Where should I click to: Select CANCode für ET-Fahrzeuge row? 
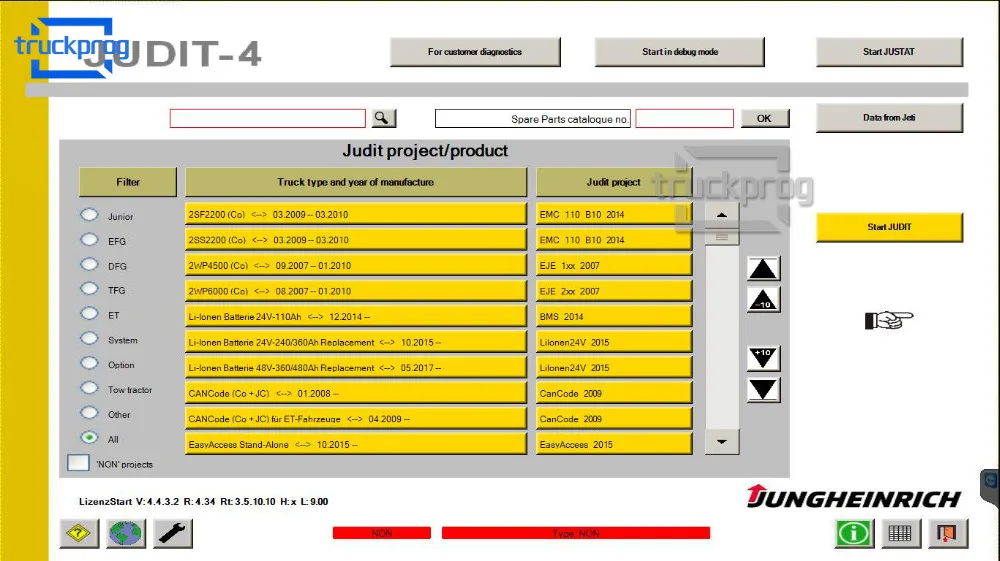tap(356, 419)
